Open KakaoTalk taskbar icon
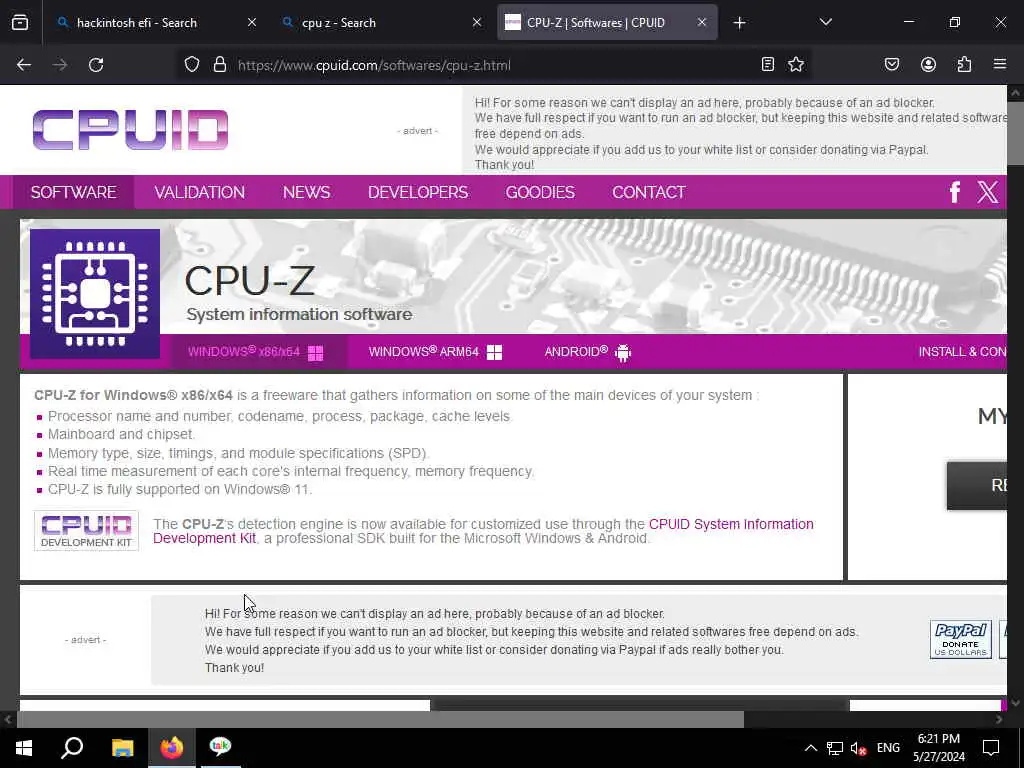This screenshot has height=768, width=1024. [x=220, y=747]
